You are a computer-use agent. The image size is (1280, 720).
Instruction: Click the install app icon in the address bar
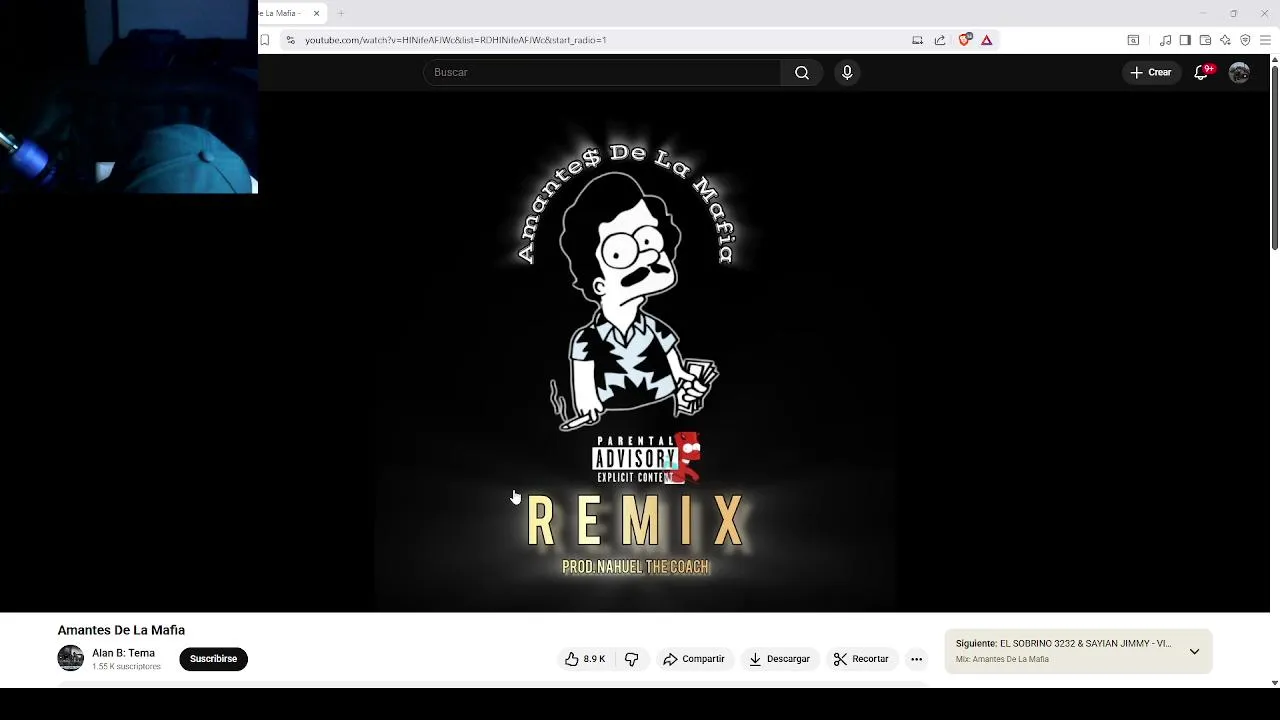[x=917, y=40]
